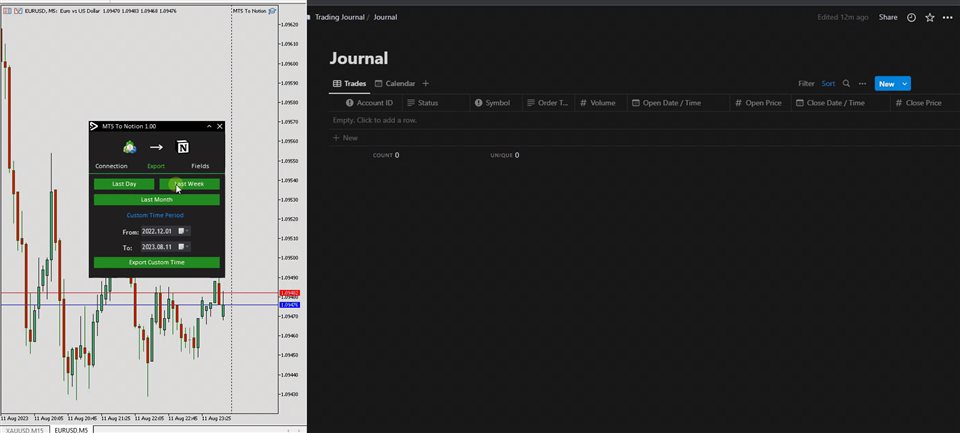Export trades from Last Month
This screenshot has height=433, width=960.
click(157, 200)
